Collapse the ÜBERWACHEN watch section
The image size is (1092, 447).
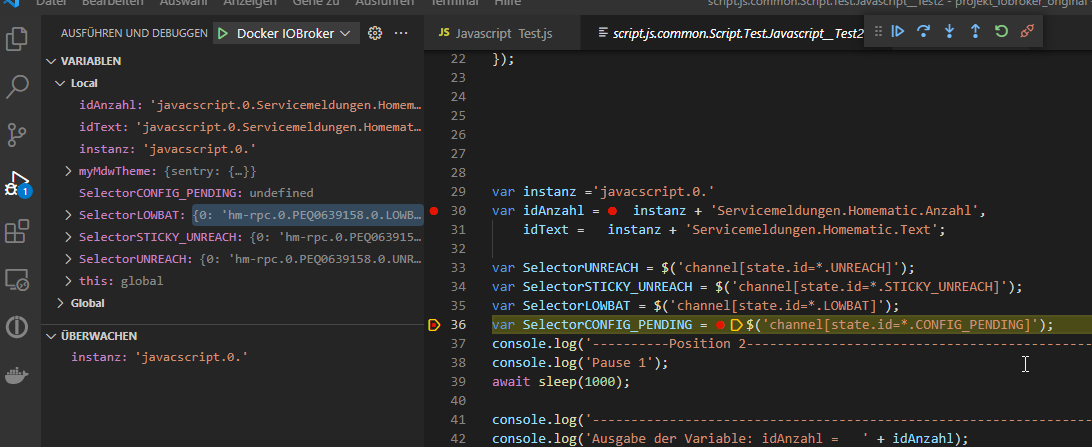[x=51, y=336]
